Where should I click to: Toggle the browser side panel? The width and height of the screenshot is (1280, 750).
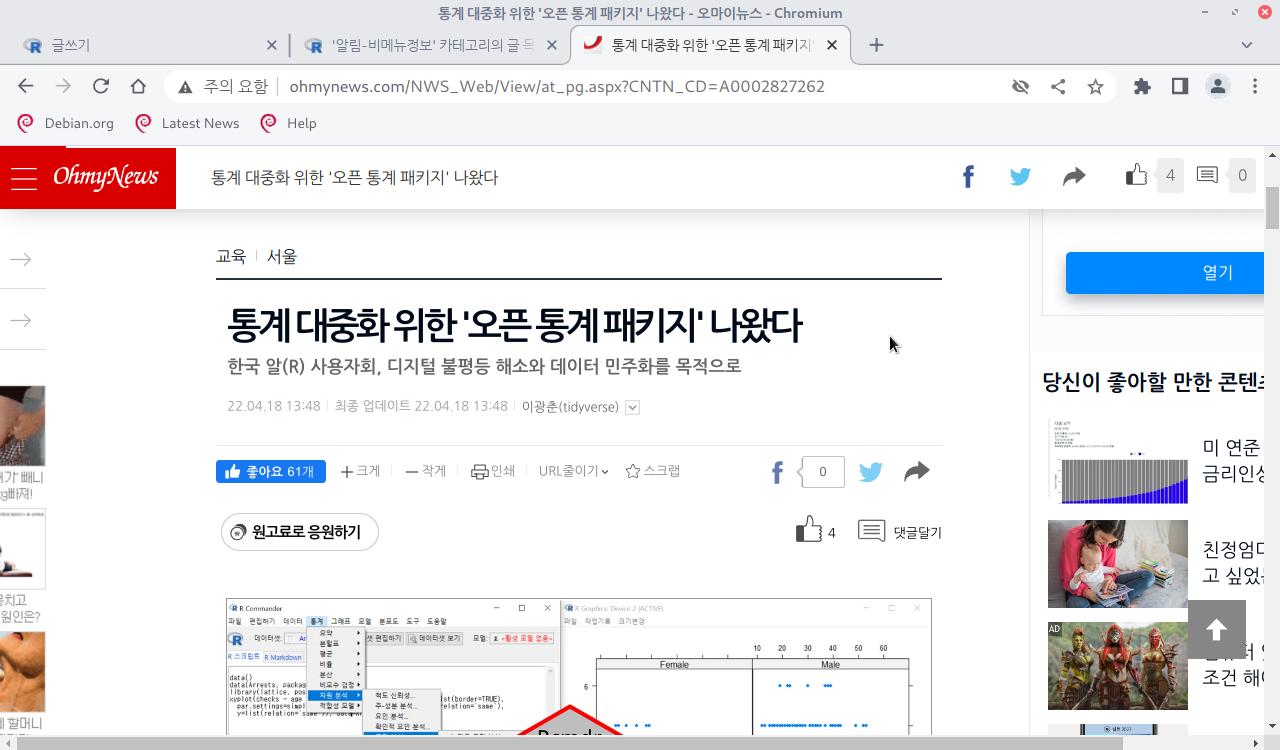pos(1180,86)
